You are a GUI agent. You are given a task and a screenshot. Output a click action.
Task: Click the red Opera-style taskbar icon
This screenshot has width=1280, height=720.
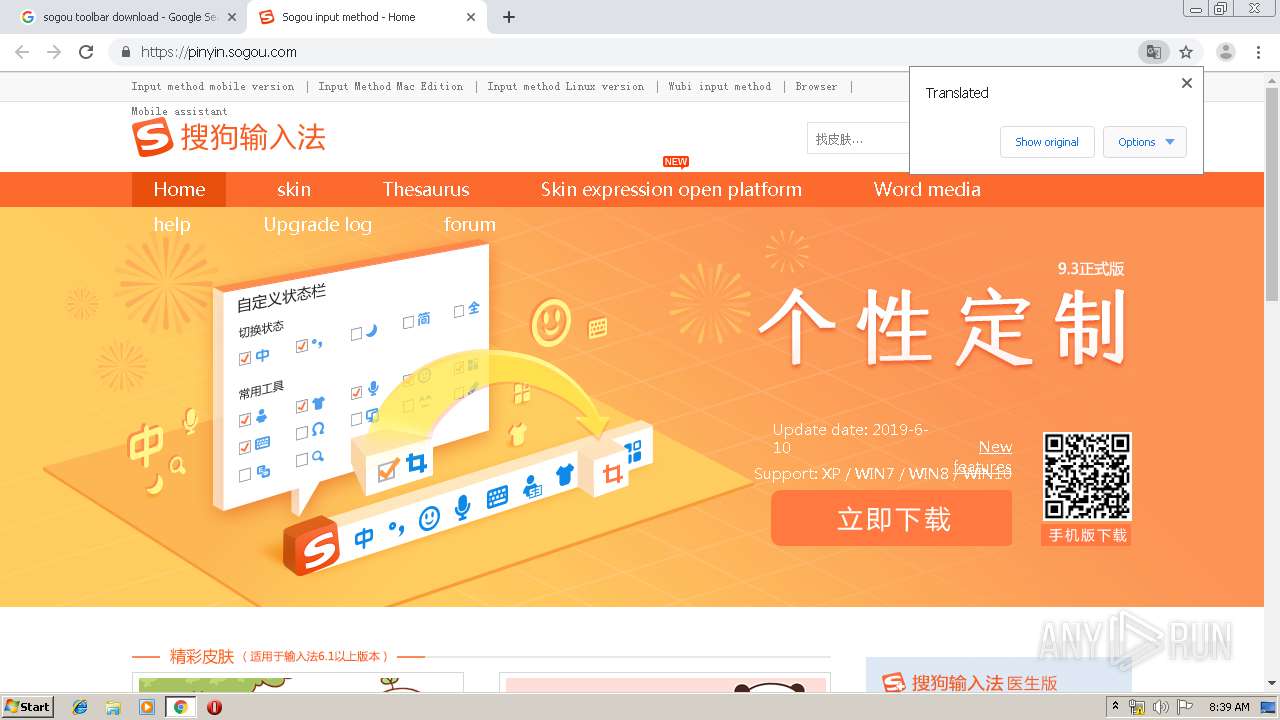coord(214,707)
